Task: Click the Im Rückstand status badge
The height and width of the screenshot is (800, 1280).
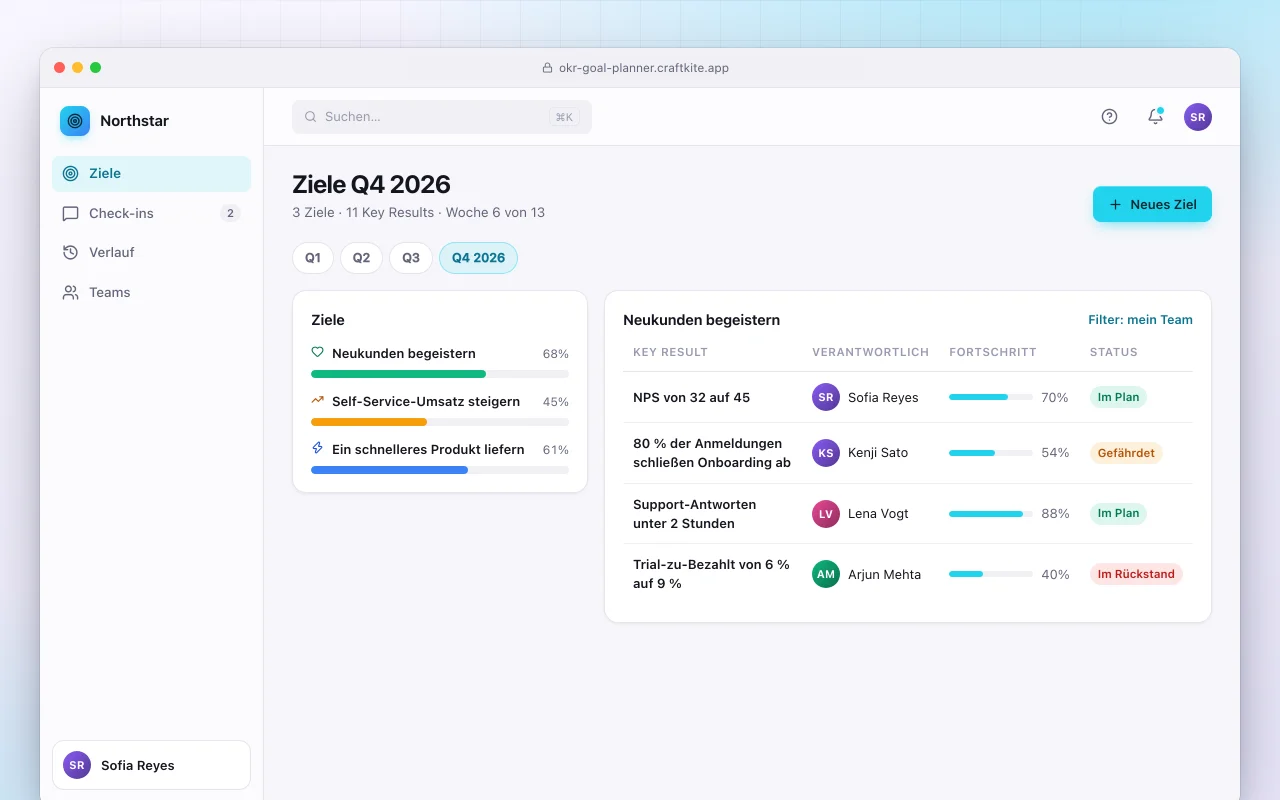Action: click(x=1136, y=574)
